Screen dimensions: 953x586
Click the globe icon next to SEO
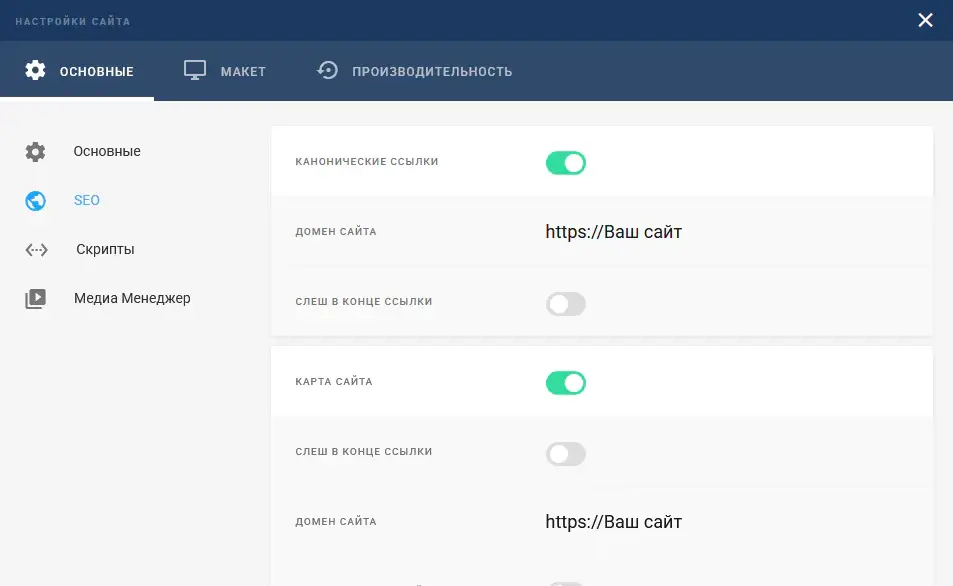pyautogui.click(x=36, y=201)
